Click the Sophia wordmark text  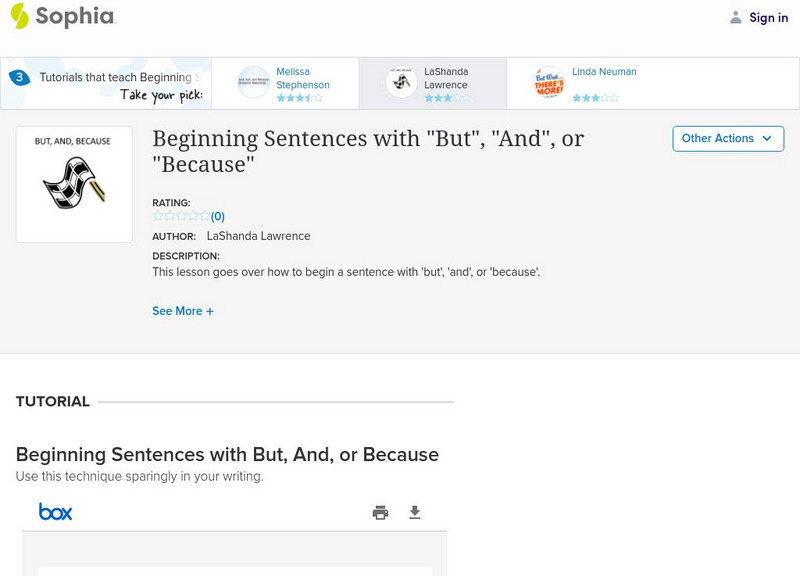coord(76,17)
